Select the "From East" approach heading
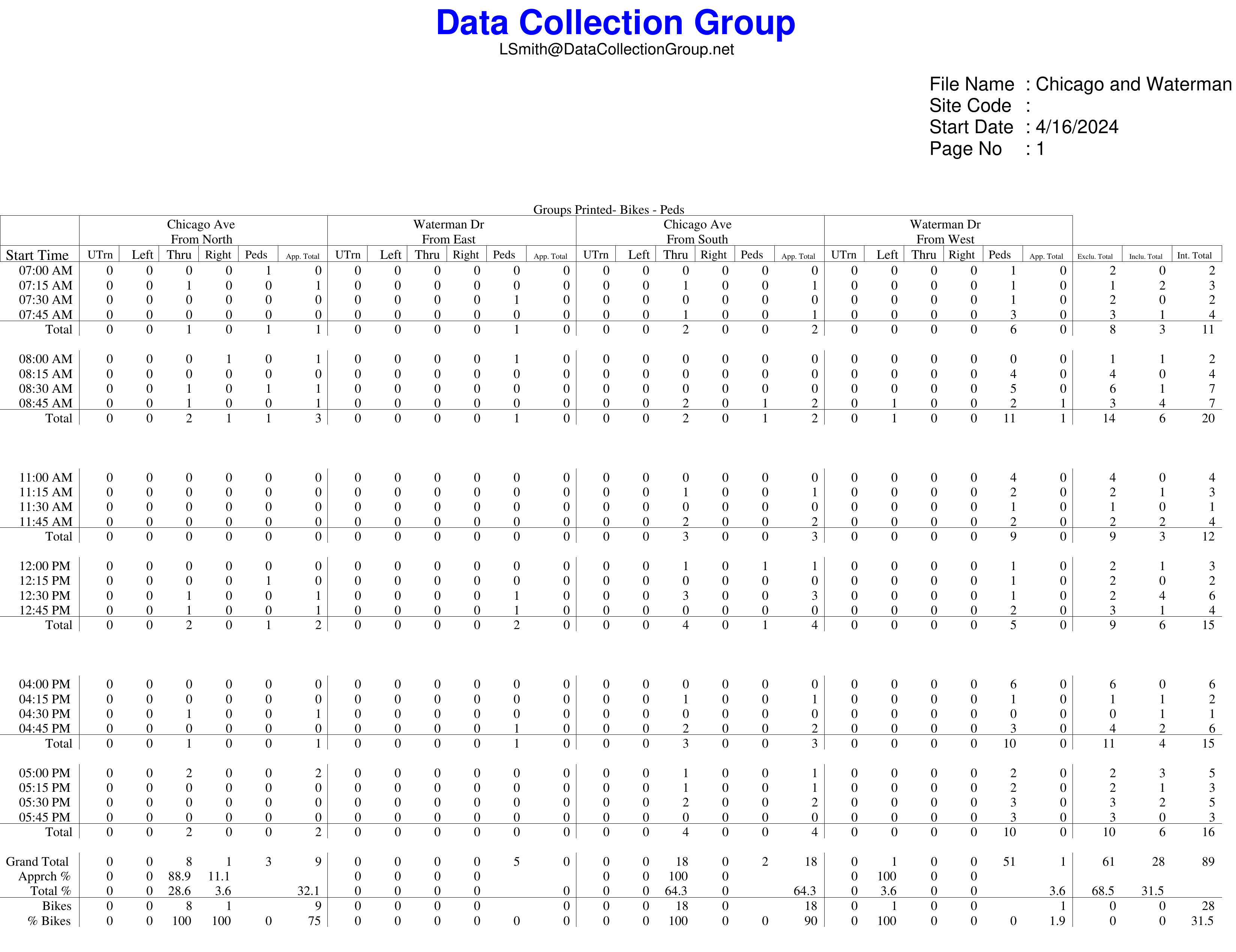The height and width of the screenshot is (952, 1236). [449, 239]
